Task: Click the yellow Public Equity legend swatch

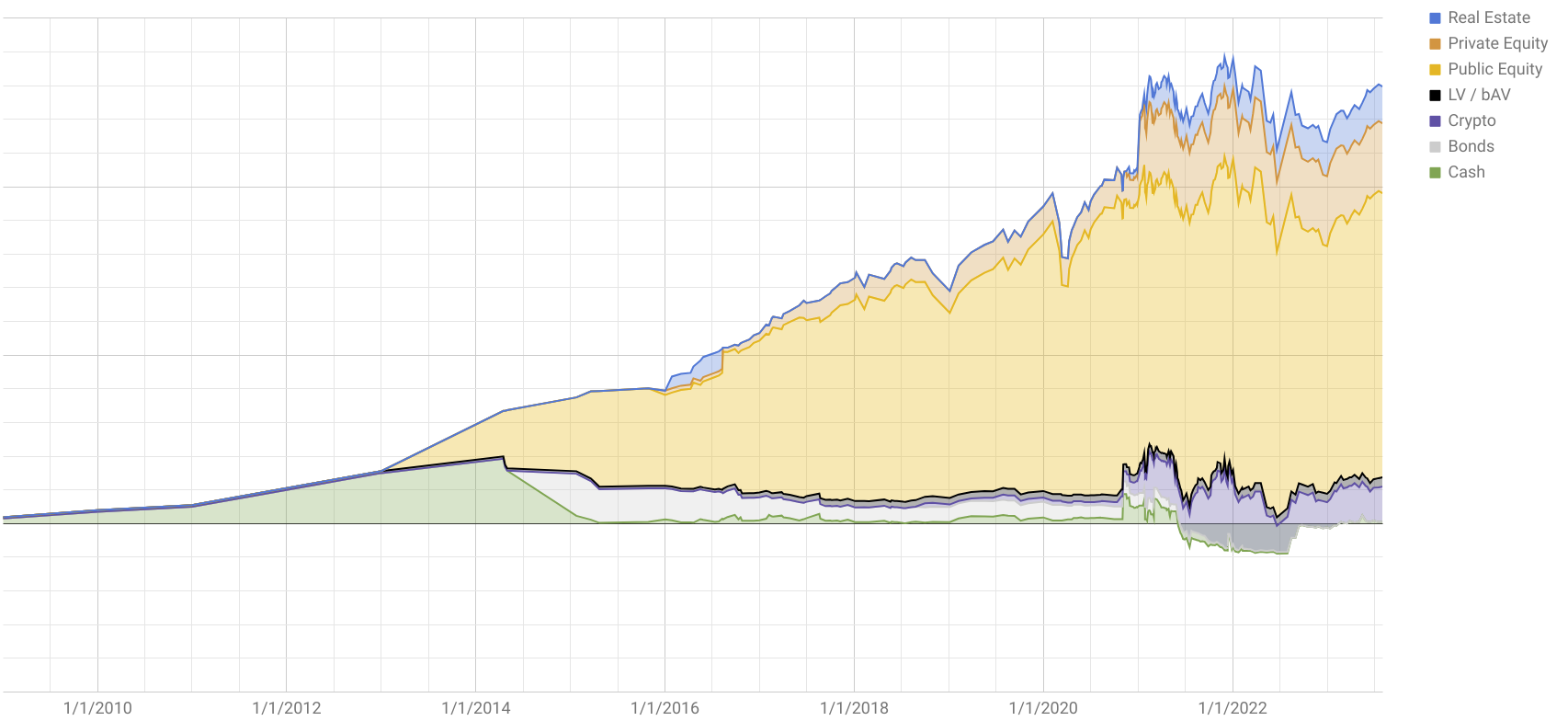Action: [x=1435, y=69]
